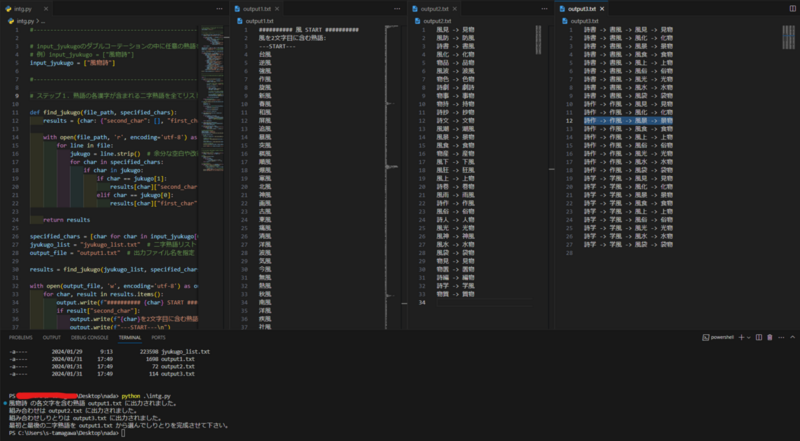Click the split editor layout icon beside output3.txt
Viewport: 800px width, 441px height.
[x=792, y=9]
